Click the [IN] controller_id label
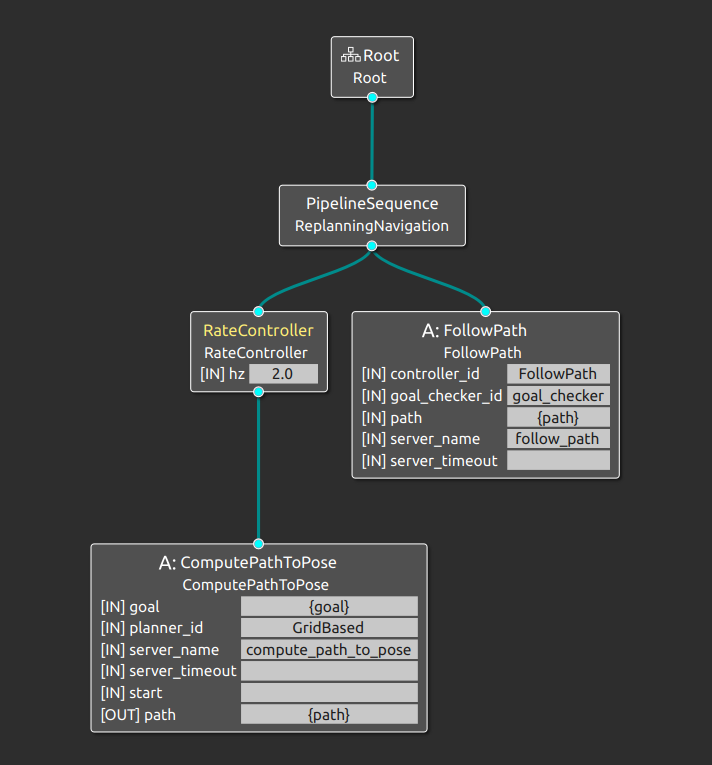This screenshot has width=712, height=765. click(421, 374)
